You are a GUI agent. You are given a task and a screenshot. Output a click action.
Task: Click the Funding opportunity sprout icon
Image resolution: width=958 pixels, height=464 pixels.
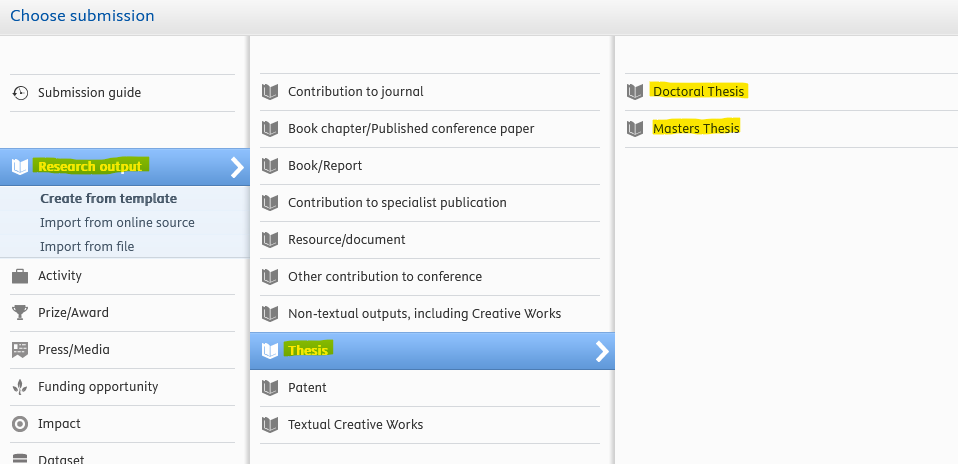20,387
